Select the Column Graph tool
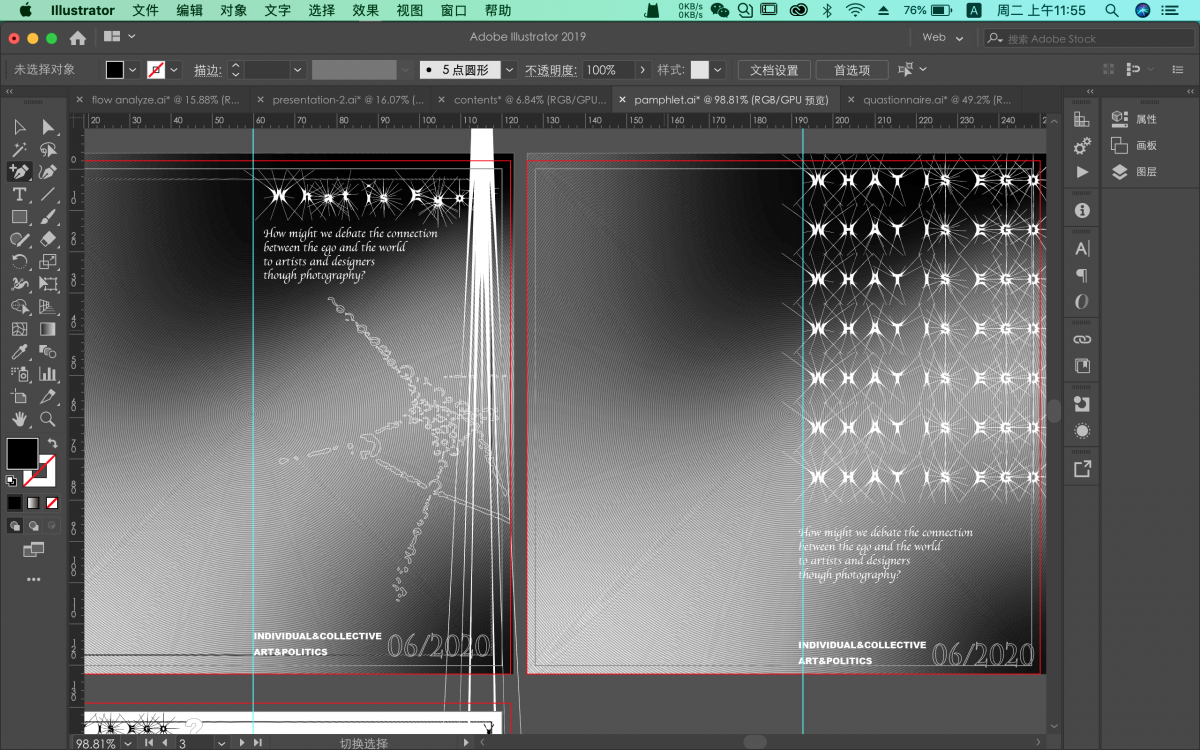The width and height of the screenshot is (1200, 750). coord(48,374)
